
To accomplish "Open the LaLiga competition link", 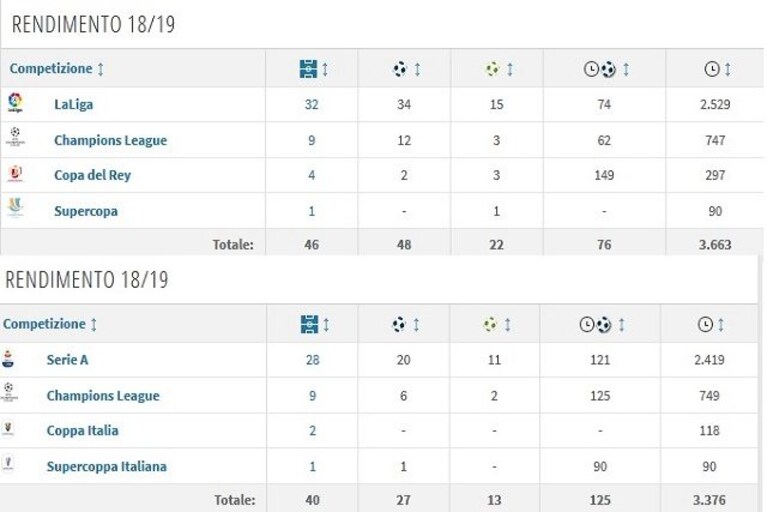I will click(x=73, y=105).
